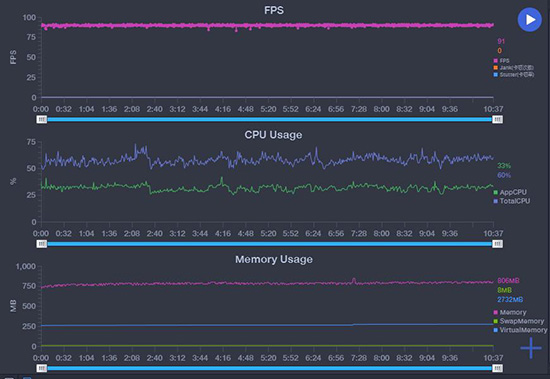Screen dimensions: 550x379
Task: Hide the TotalCPU series via legend
Action: [x=511, y=201]
